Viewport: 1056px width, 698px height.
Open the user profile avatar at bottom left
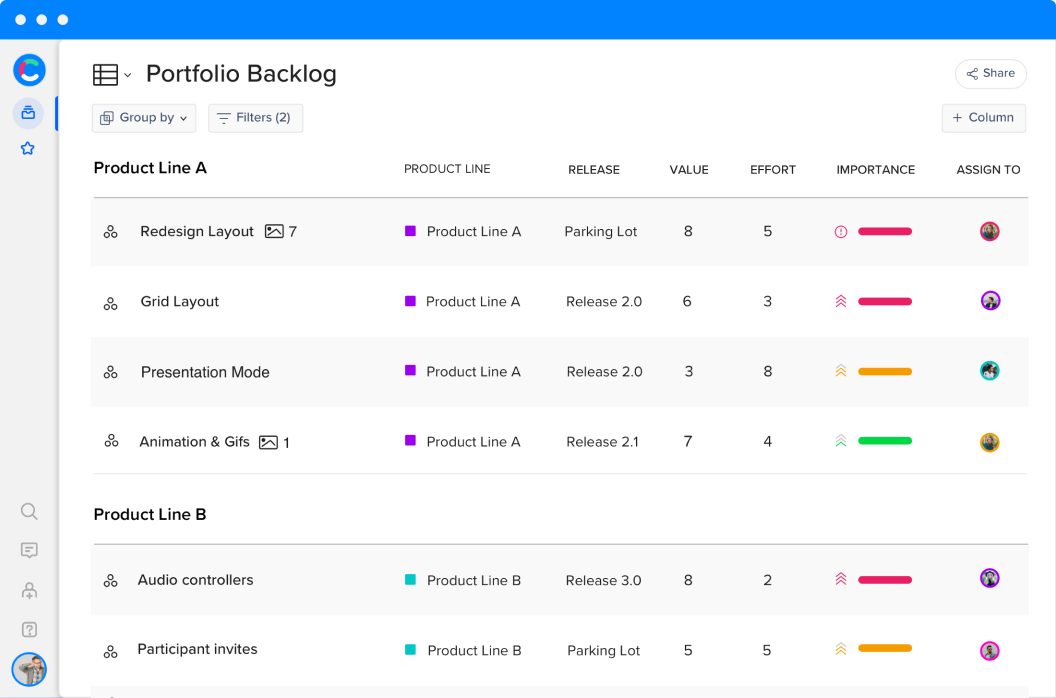[29, 669]
